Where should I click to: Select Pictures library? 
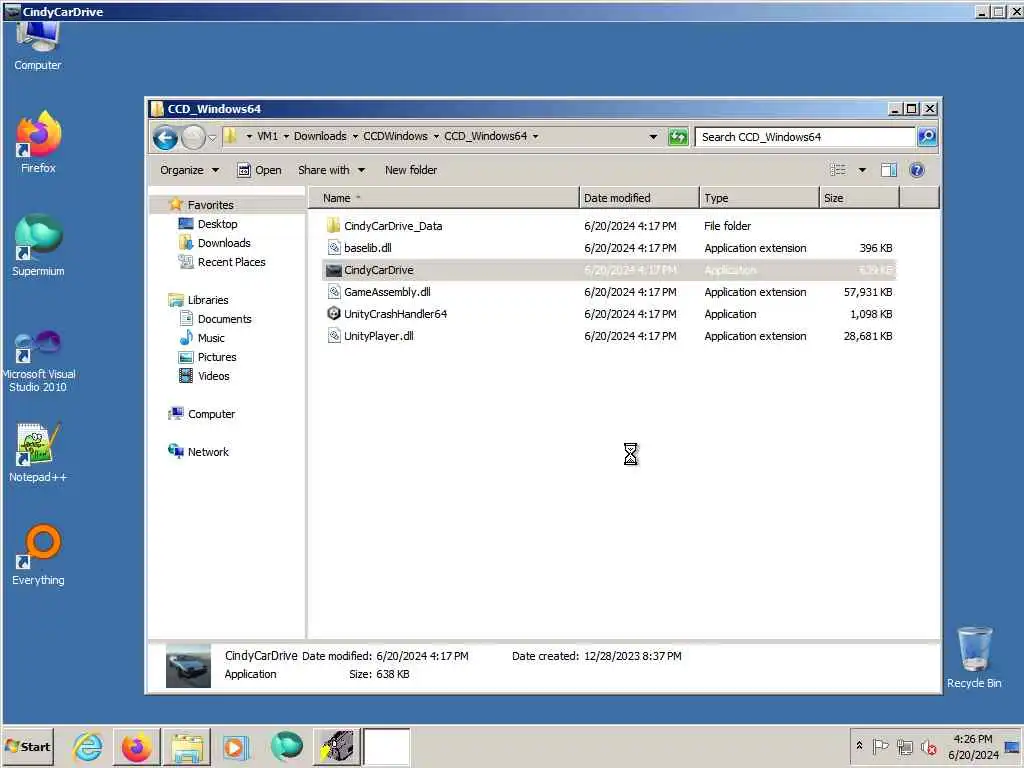(x=217, y=357)
